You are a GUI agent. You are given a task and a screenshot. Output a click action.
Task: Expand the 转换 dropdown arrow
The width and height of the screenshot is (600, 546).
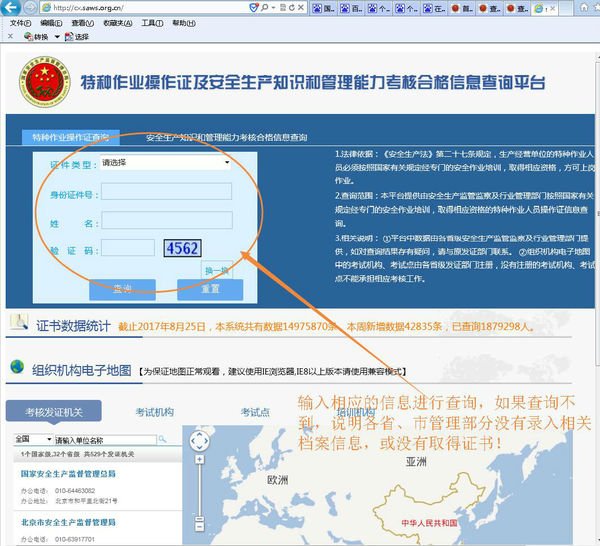pyautogui.click(x=57, y=37)
